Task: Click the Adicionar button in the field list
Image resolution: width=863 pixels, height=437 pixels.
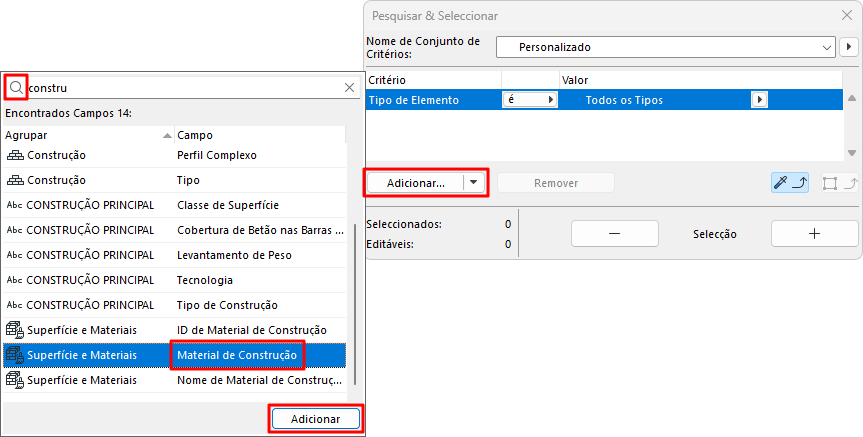Action: (315, 419)
